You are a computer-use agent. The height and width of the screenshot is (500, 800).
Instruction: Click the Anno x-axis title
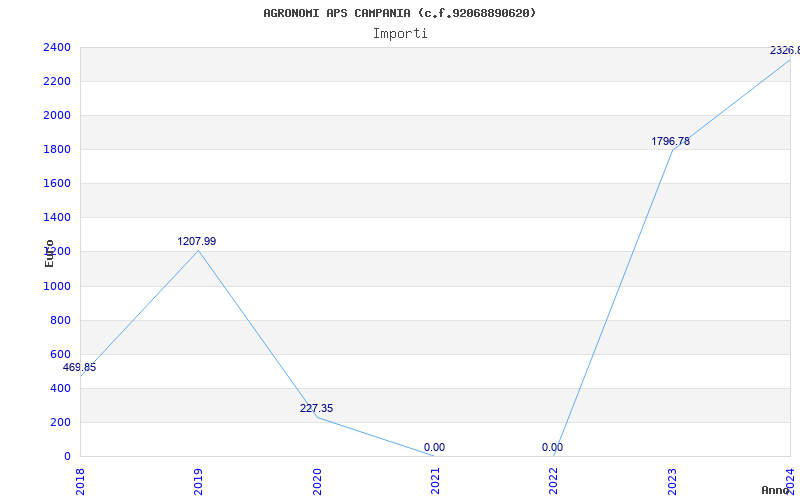pos(776,490)
